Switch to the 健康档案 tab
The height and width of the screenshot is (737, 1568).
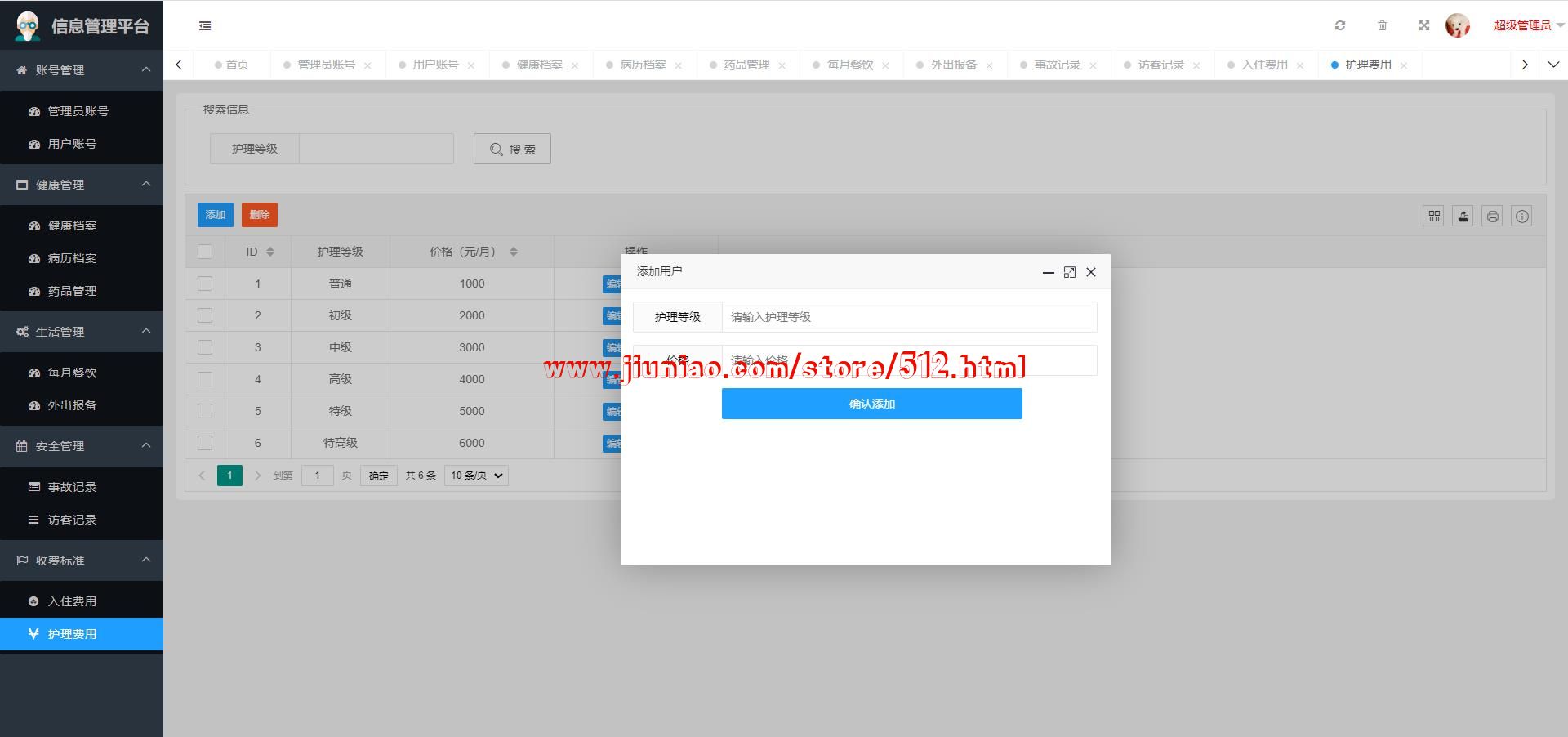click(x=539, y=65)
